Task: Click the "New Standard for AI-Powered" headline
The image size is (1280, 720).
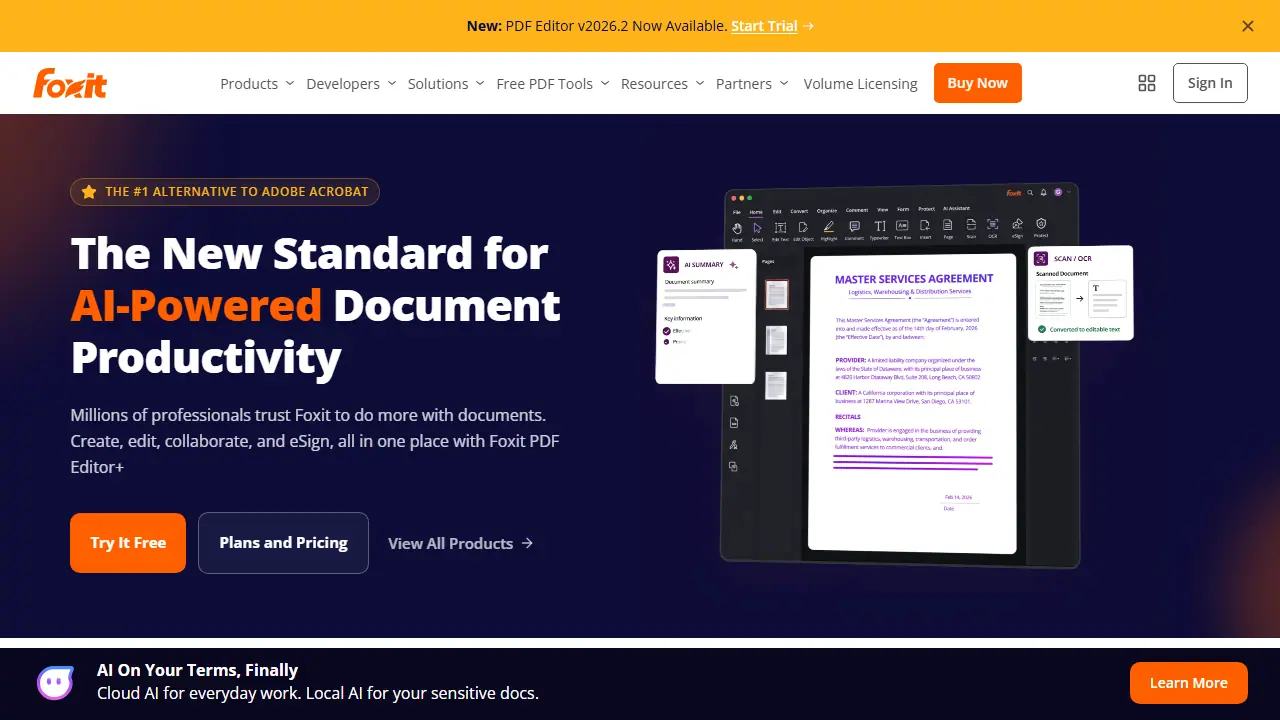Action: (316, 305)
